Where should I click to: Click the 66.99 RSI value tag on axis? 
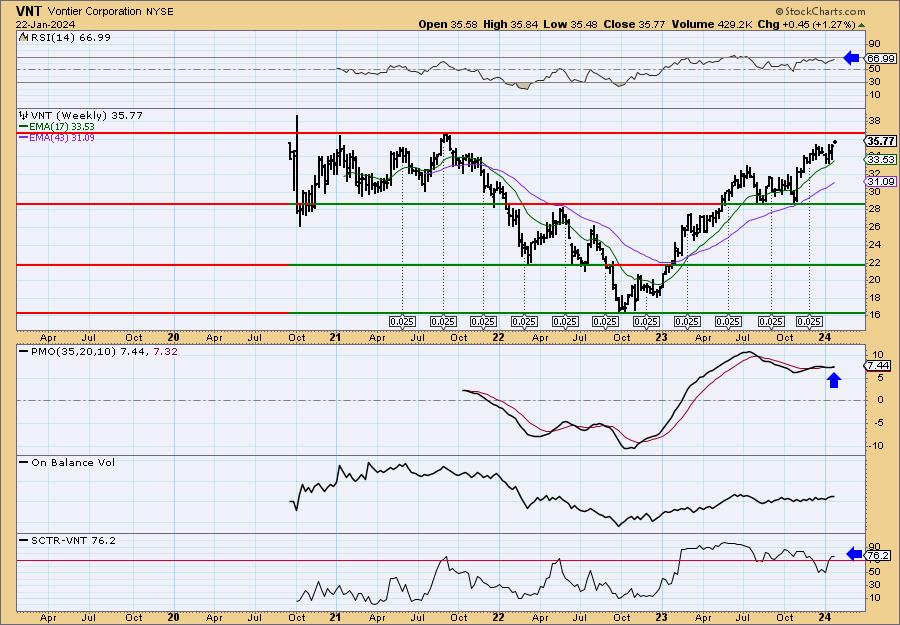click(881, 59)
